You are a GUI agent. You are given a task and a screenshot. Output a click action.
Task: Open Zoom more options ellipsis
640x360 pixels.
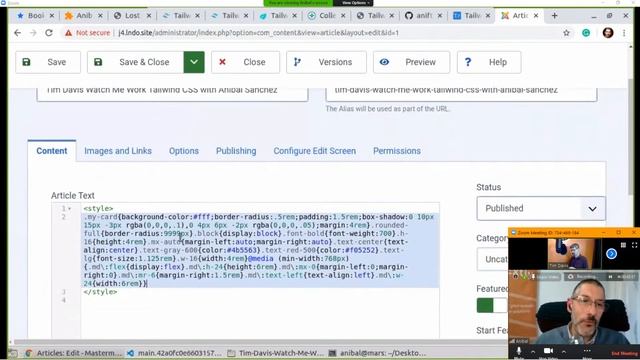click(x=587, y=351)
